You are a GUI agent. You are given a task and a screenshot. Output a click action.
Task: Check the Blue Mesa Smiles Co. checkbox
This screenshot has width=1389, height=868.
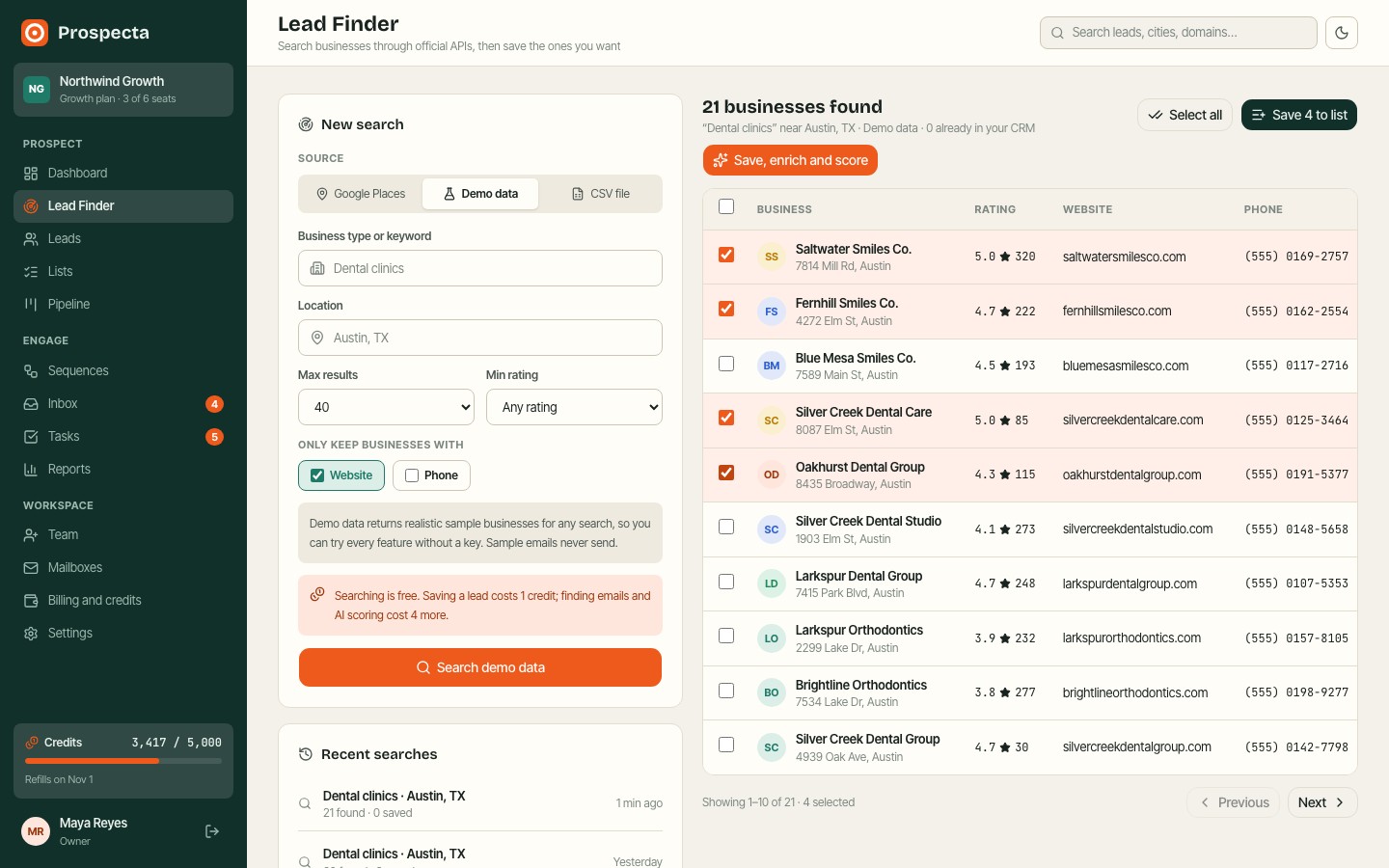coord(726,364)
